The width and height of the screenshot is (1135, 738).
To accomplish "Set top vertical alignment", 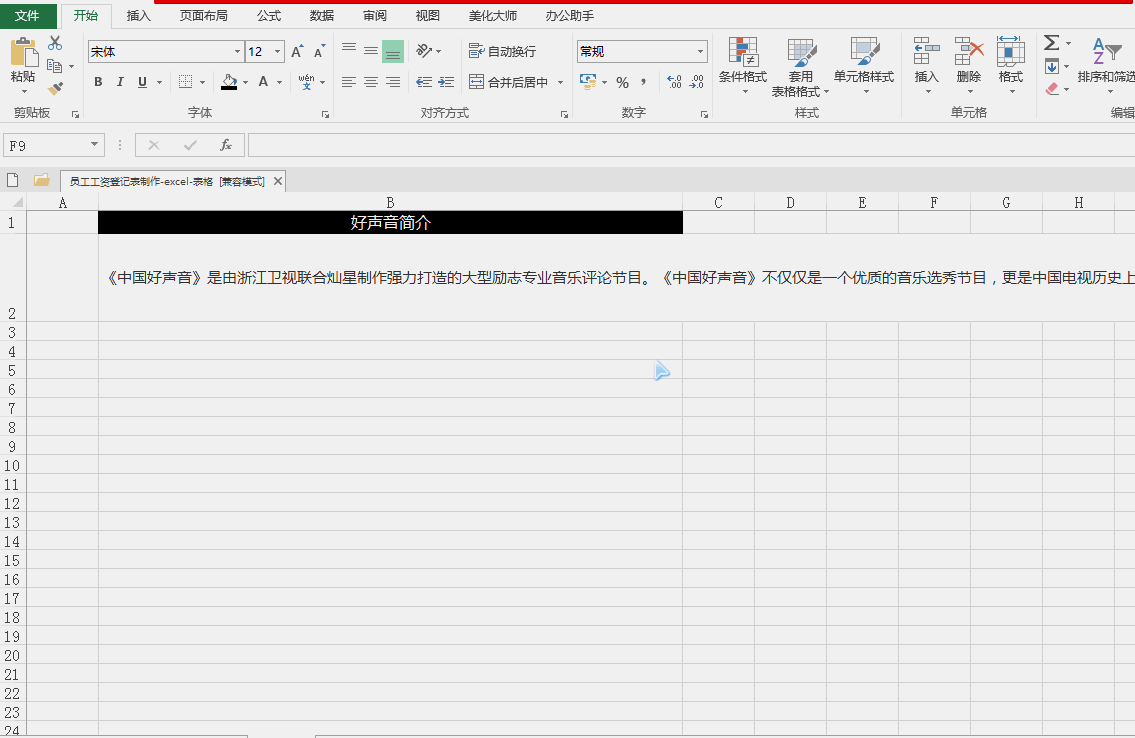I will (349, 48).
